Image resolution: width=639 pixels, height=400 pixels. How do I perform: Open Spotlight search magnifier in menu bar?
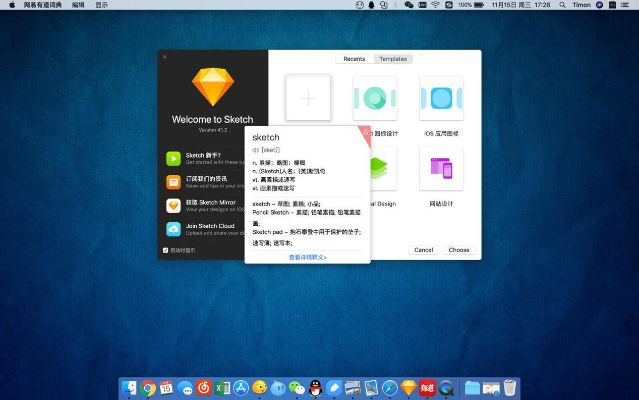click(x=562, y=5)
